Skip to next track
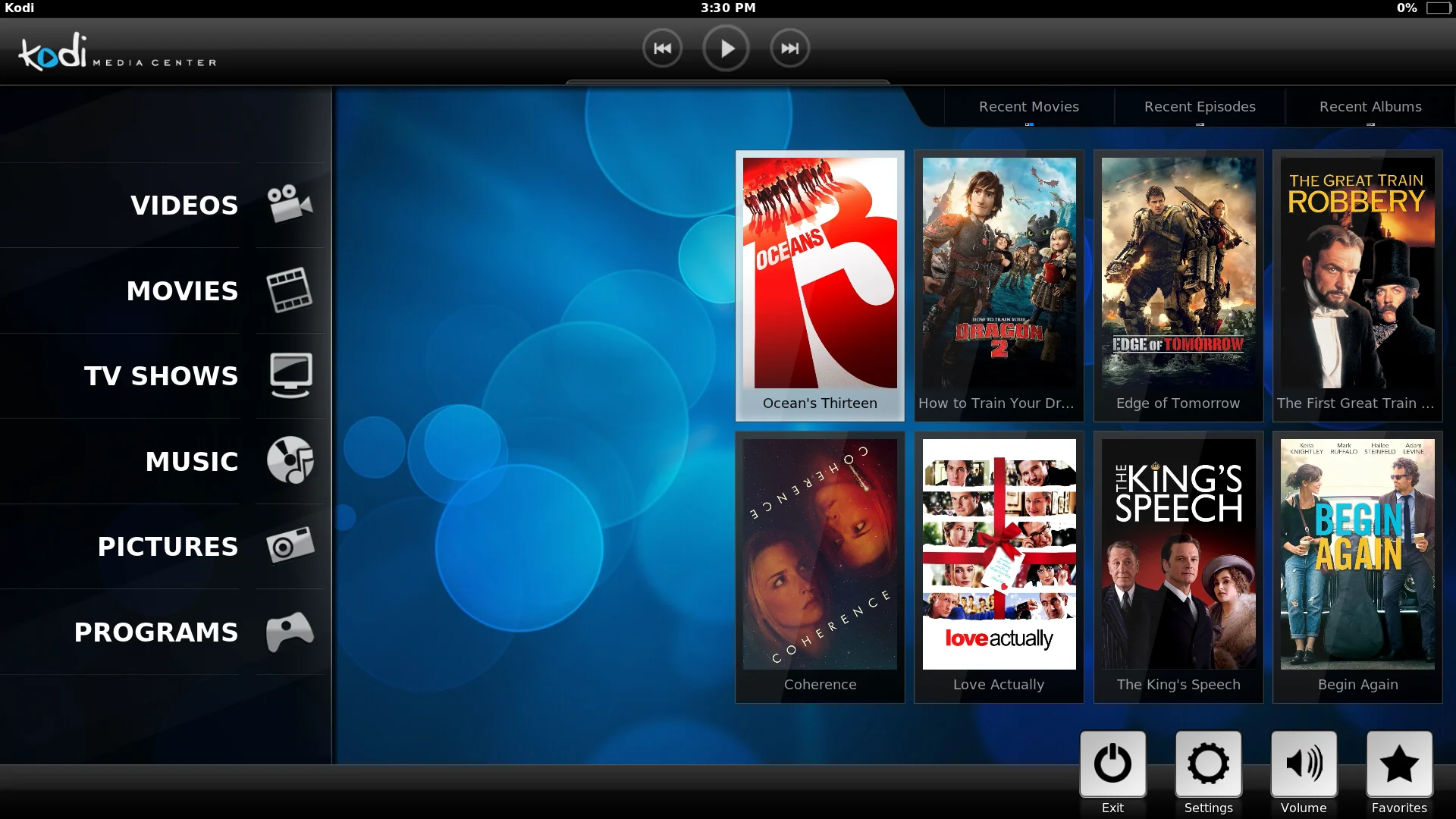 tap(789, 49)
